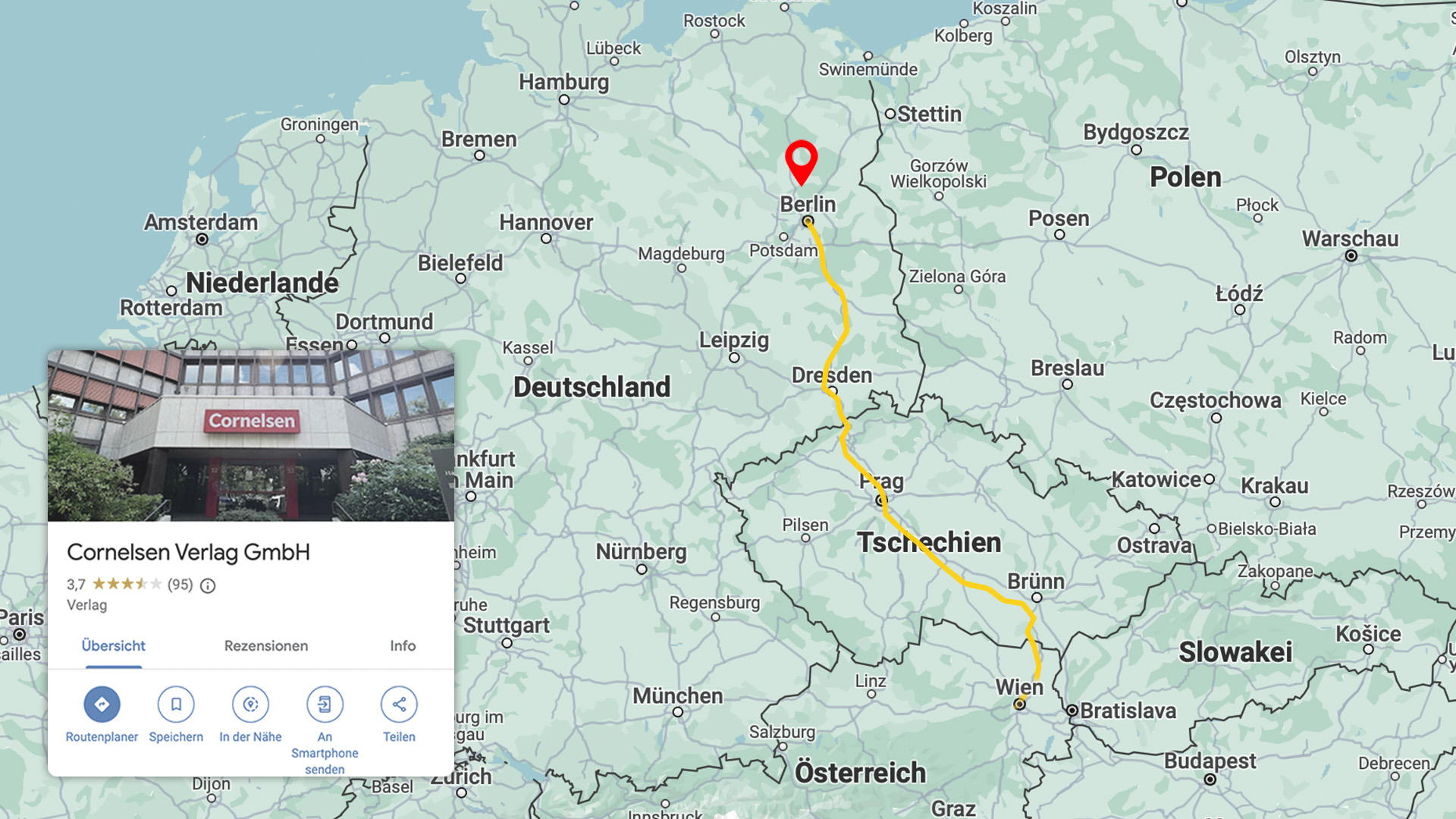Share the place with Teilen icon
This screenshot has height=819, width=1456.
click(x=399, y=704)
